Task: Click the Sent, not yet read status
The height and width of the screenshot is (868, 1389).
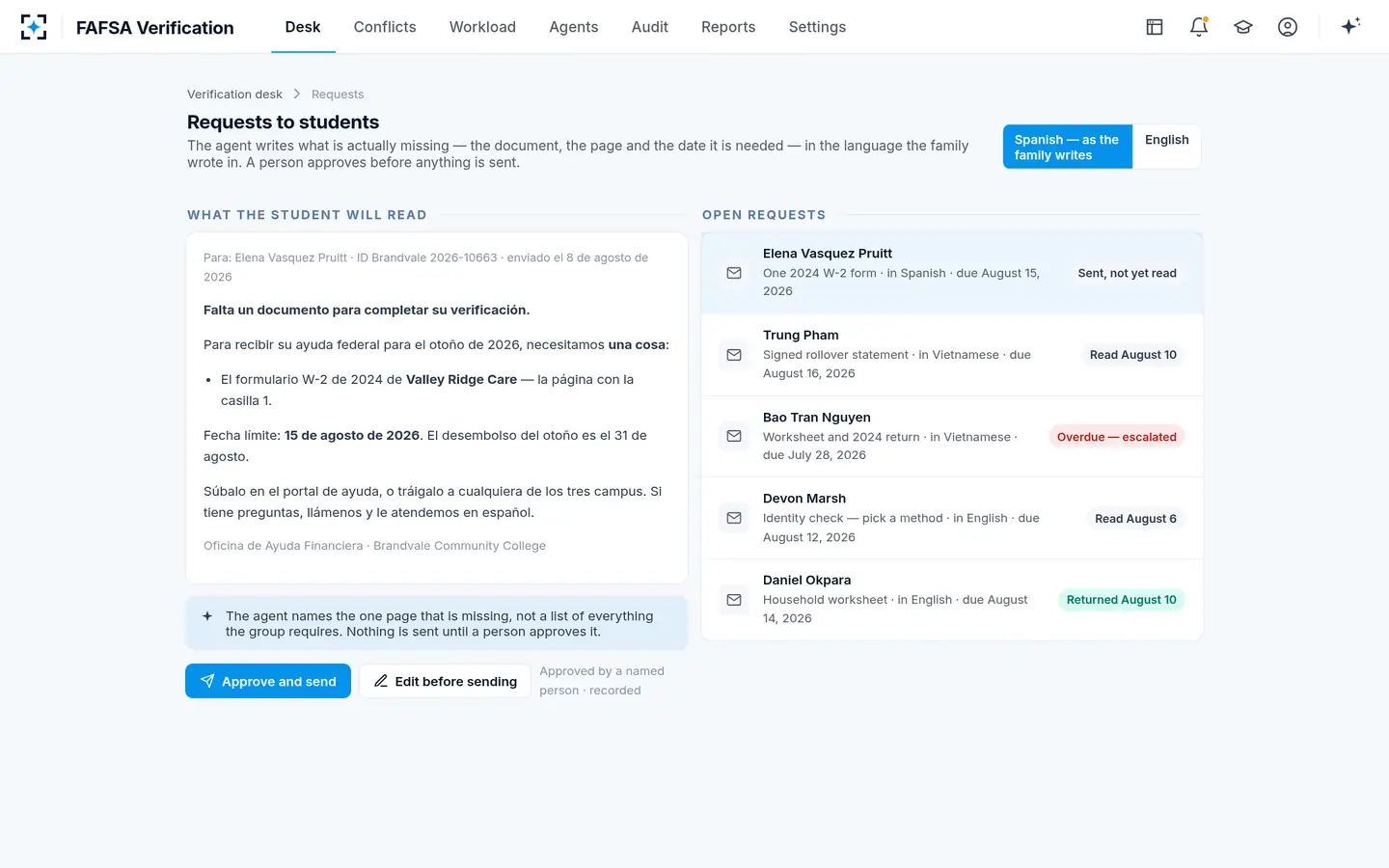Action: pyautogui.click(x=1128, y=273)
